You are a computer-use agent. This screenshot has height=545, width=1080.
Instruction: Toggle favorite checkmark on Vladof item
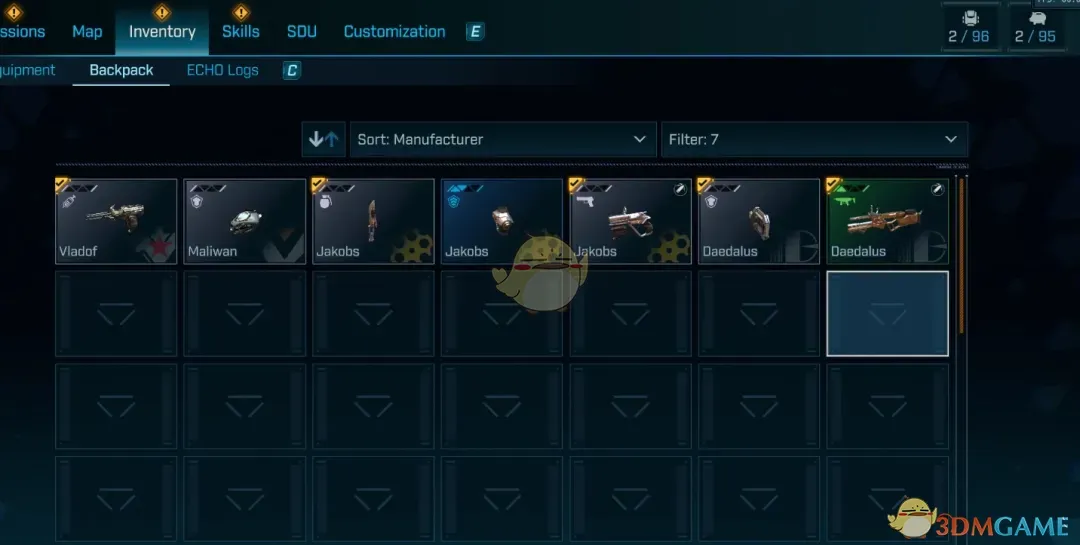click(x=63, y=185)
